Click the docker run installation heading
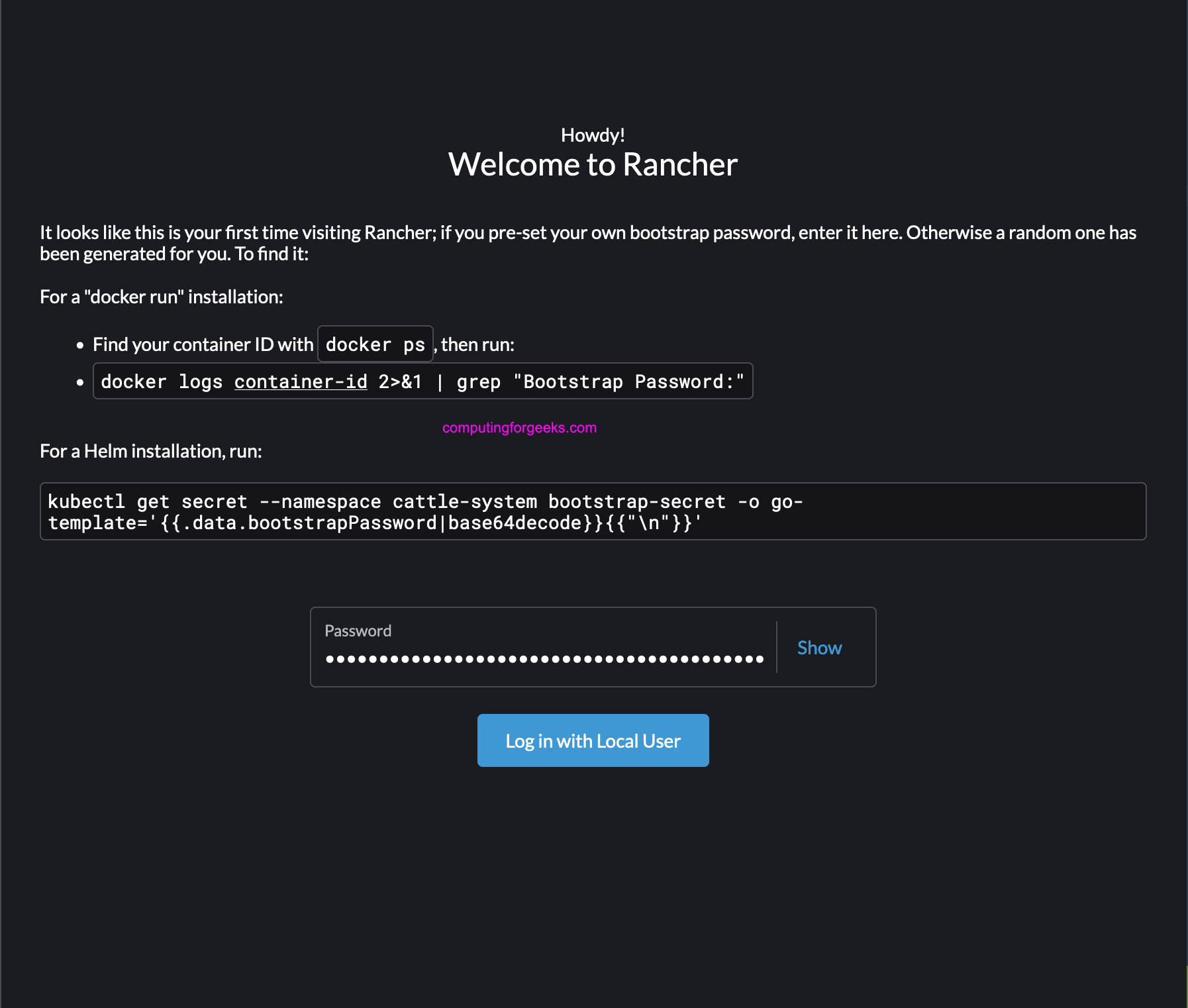This screenshot has width=1188, height=1008. (x=161, y=297)
